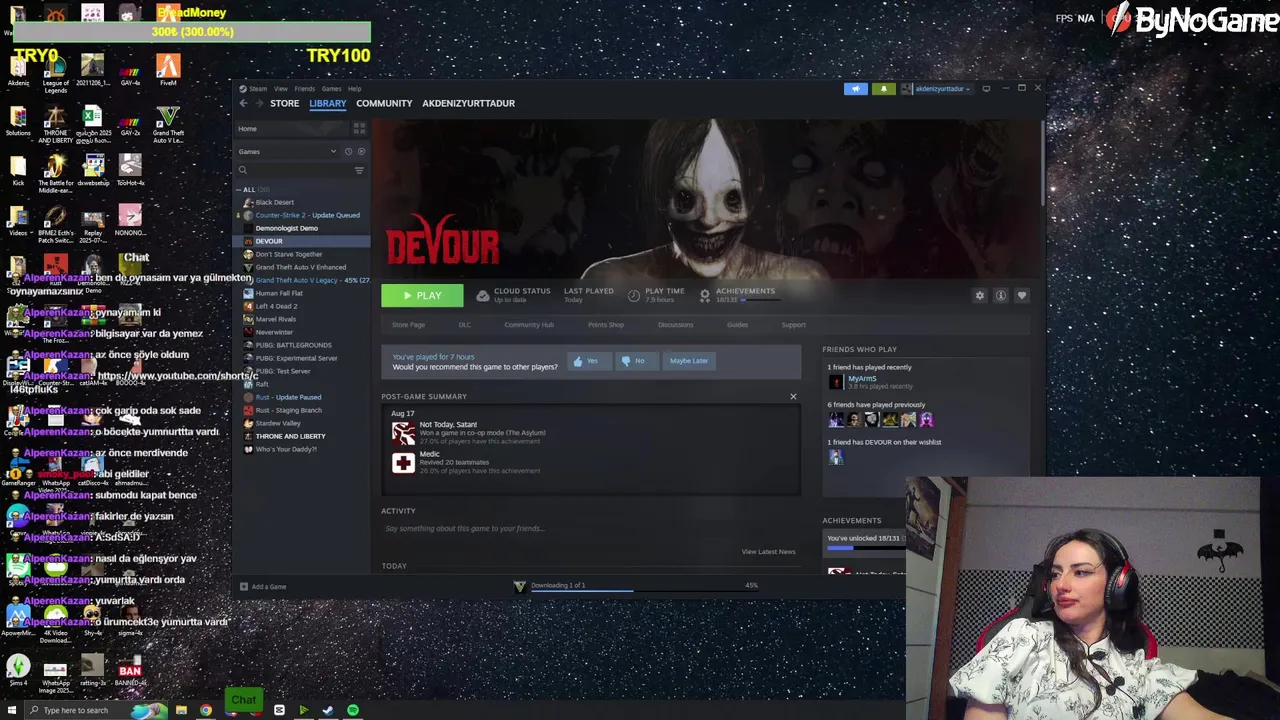Screen dimensions: 1280x720
Task: Open File Explorer from the taskbar
Action: point(181,710)
